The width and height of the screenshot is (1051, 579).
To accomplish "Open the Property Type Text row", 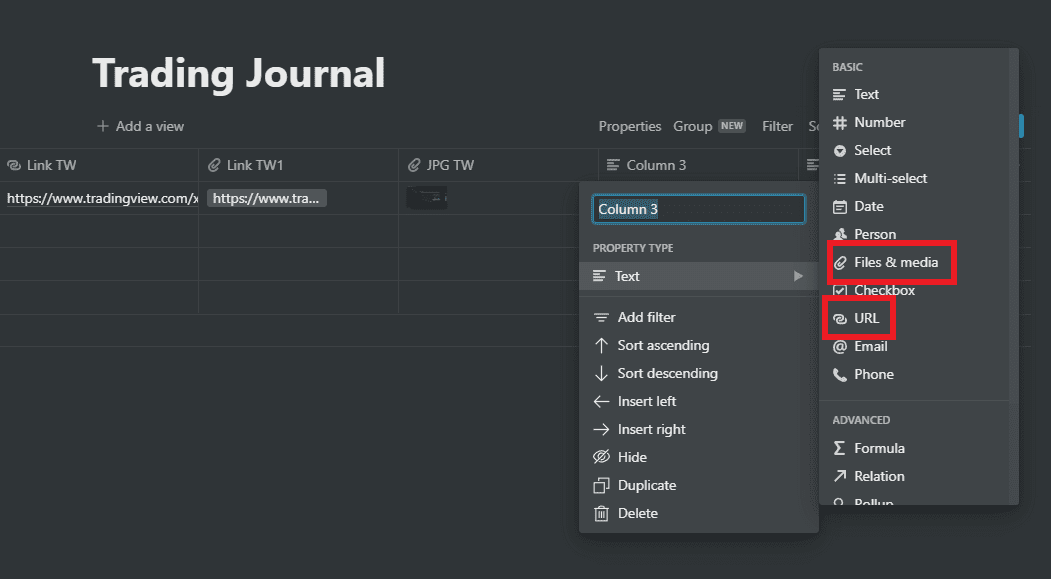I will tap(698, 276).
